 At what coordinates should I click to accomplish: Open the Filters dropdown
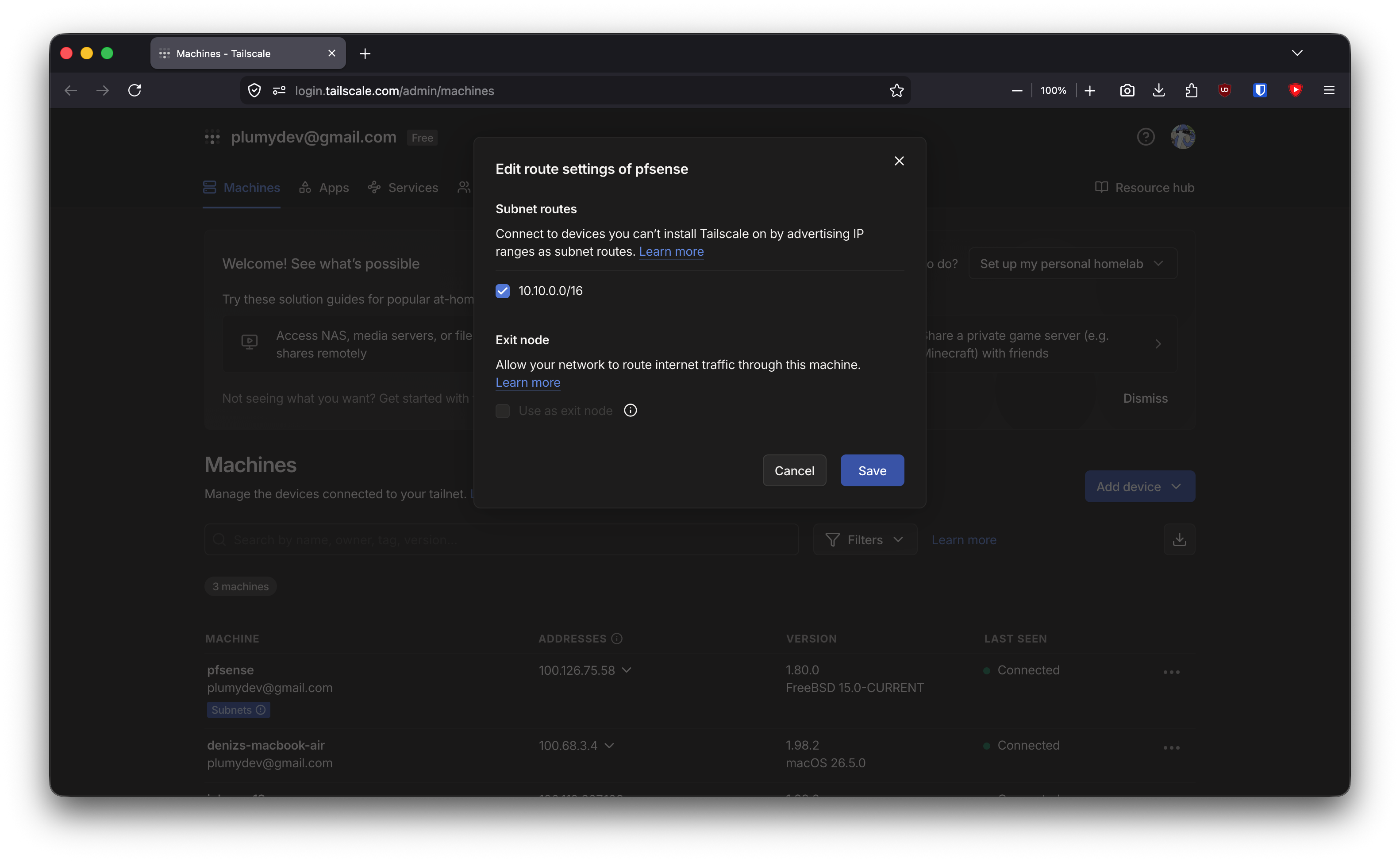(x=865, y=539)
